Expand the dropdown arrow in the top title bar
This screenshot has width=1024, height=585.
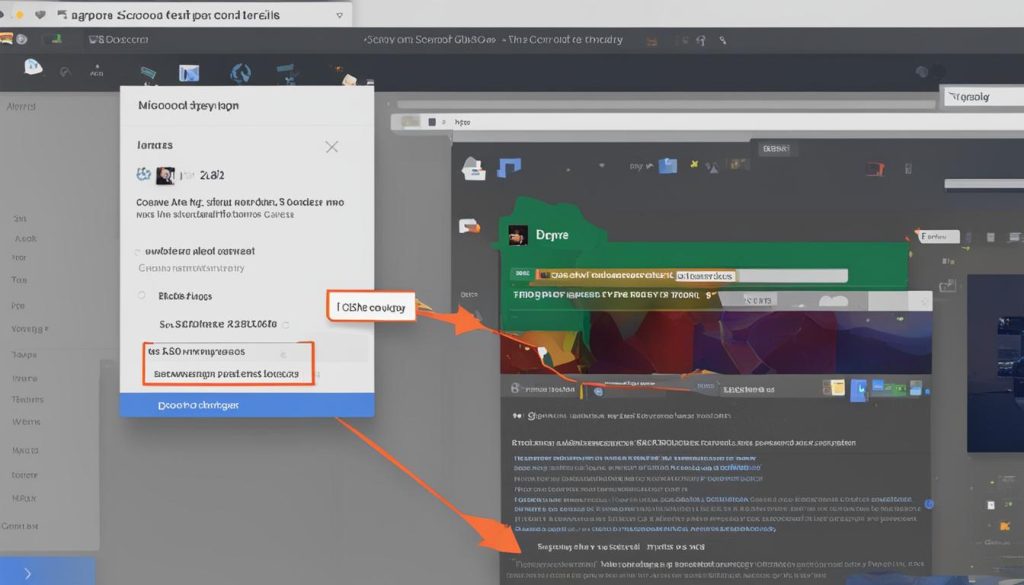339,15
